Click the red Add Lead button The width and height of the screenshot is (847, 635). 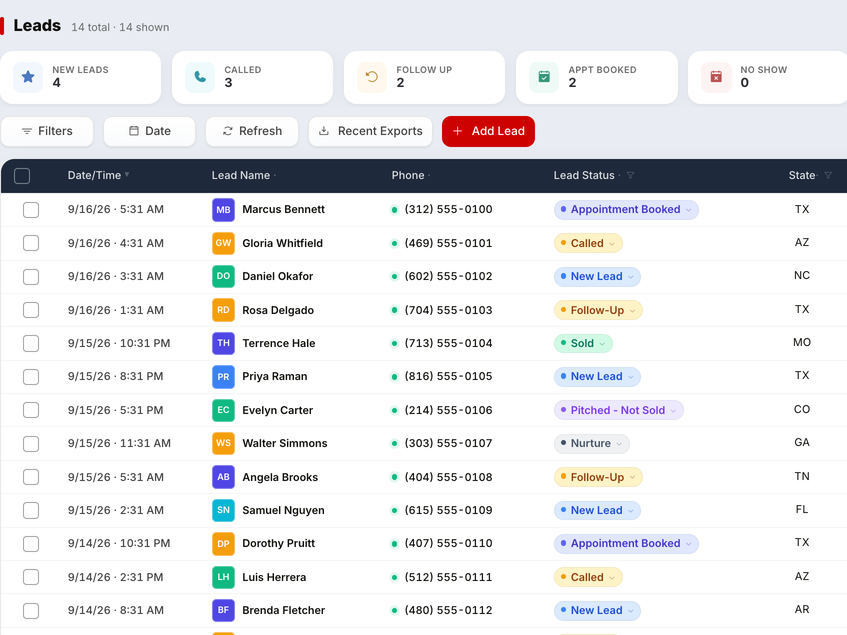(x=488, y=131)
